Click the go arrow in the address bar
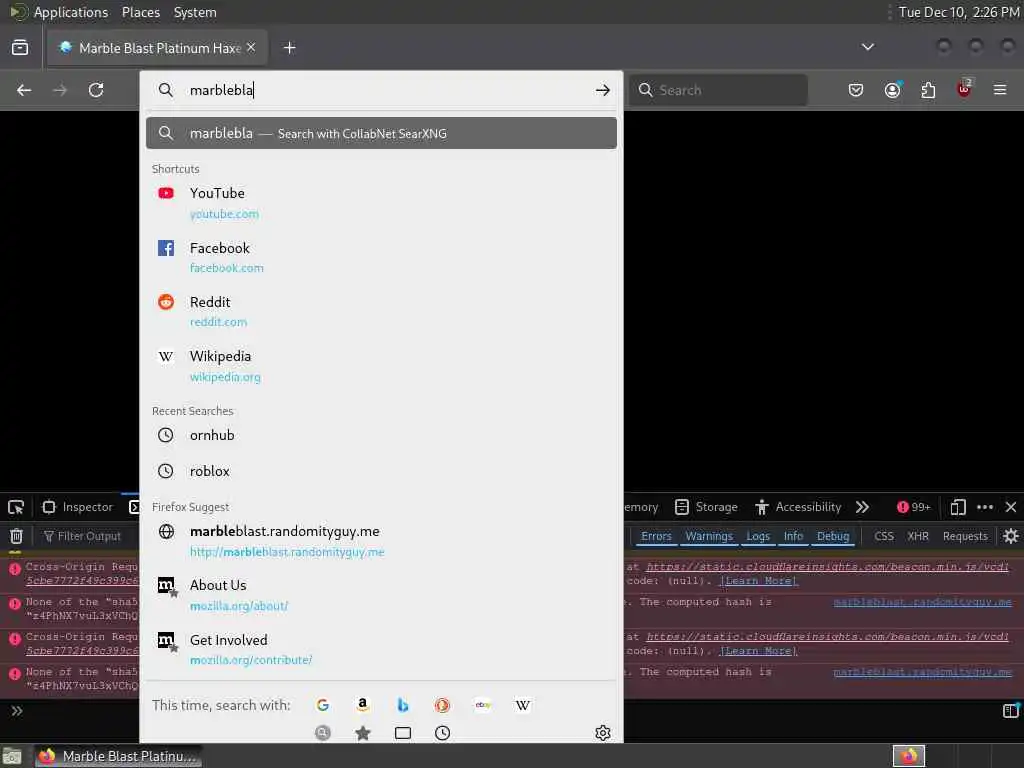Image resolution: width=1024 pixels, height=768 pixels. 602,90
